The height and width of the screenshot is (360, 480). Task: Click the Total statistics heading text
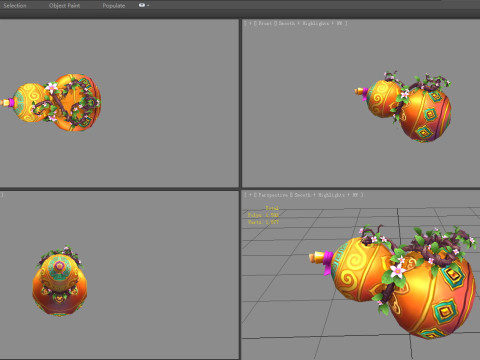click(272, 208)
